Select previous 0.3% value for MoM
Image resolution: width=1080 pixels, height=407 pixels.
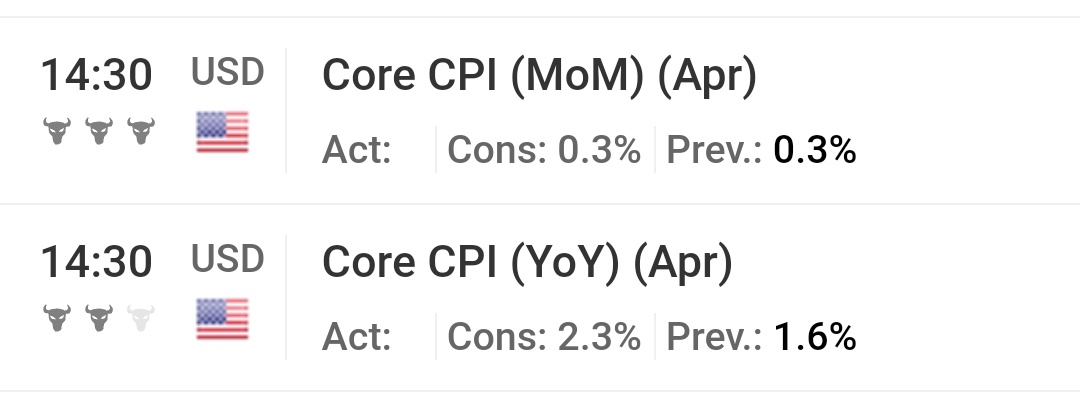pos(815,149)
